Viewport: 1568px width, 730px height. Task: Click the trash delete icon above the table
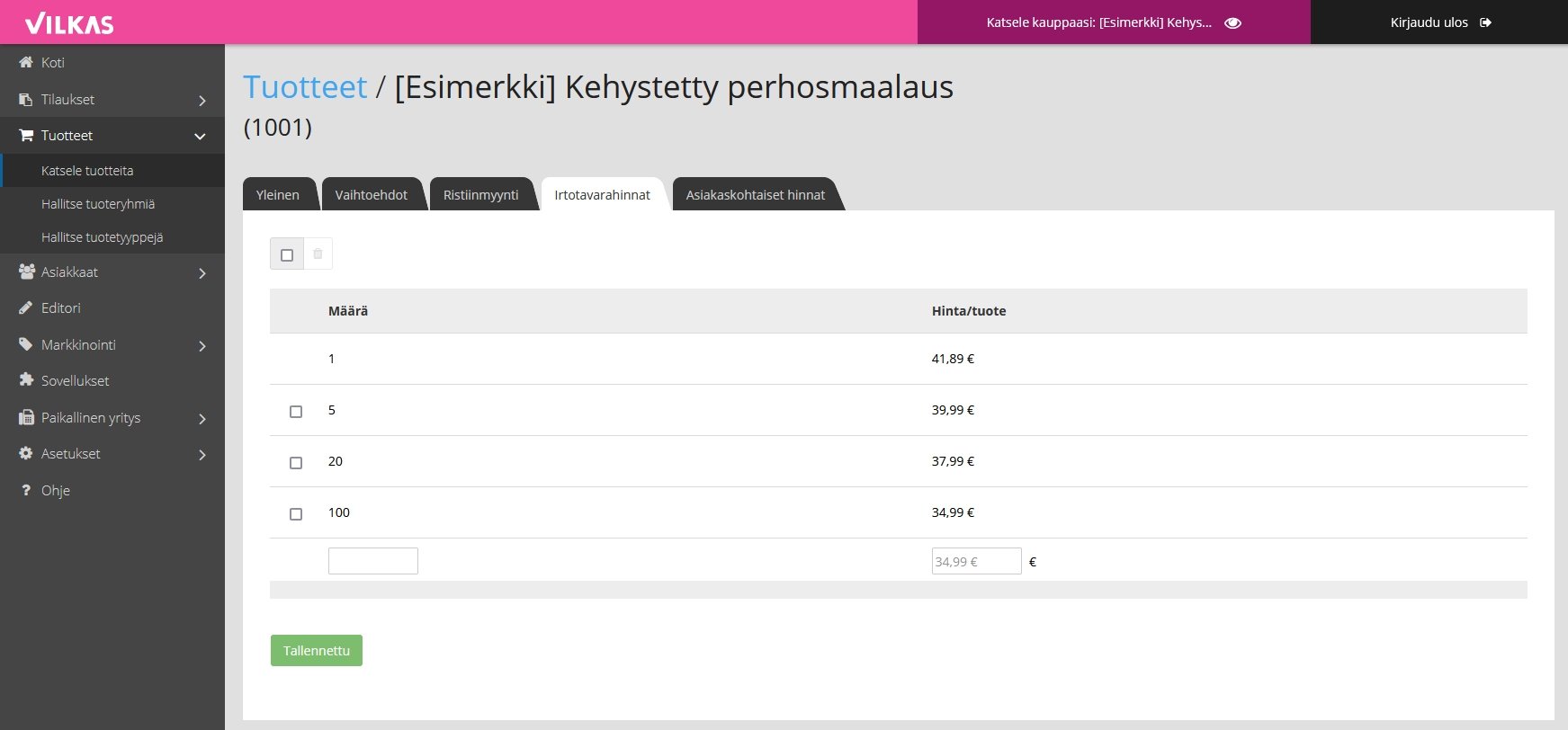(x=318, y=254)
